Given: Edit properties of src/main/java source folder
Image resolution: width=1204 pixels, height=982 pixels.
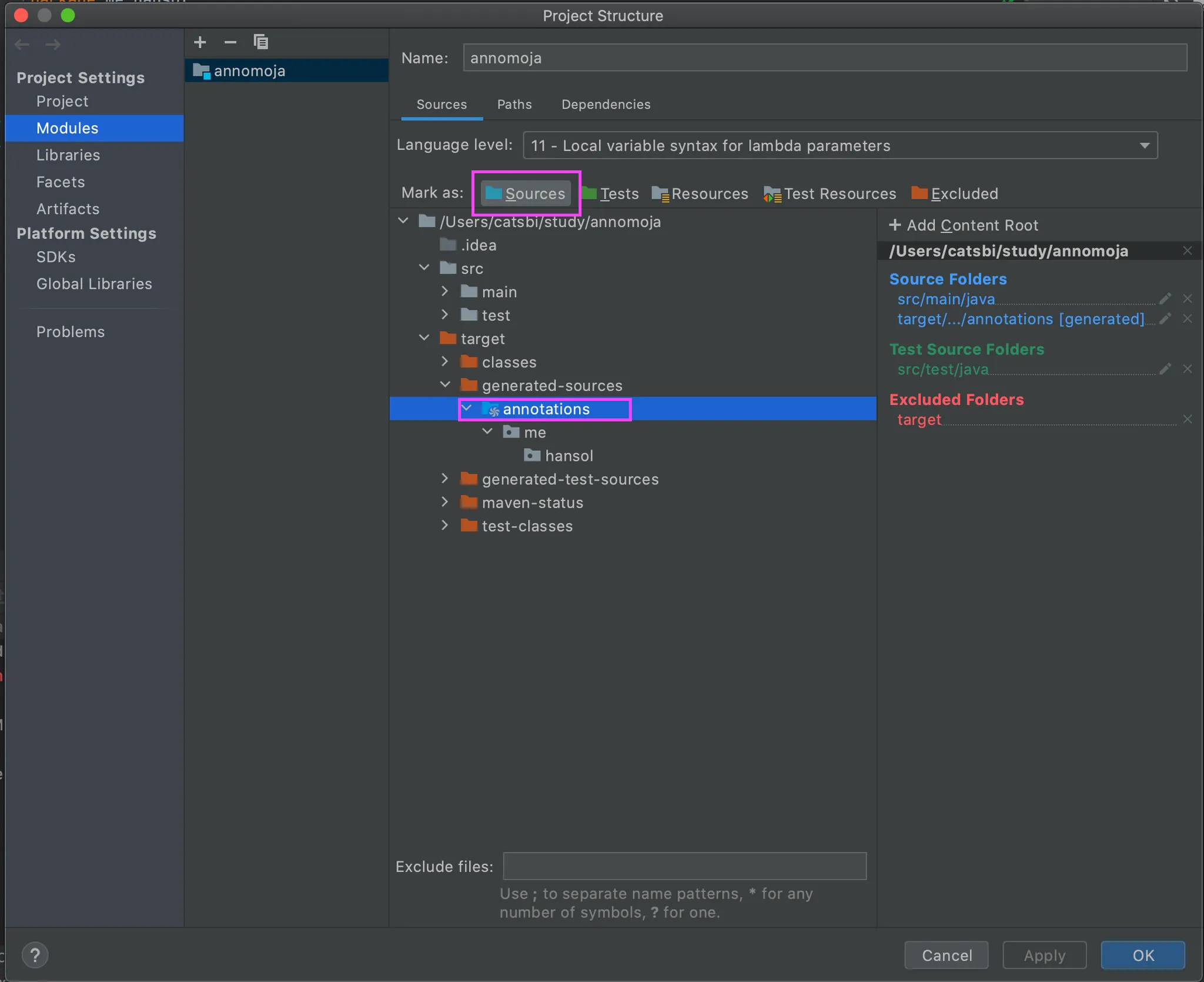Looking at the screenshot, I should coord(1165,299).
